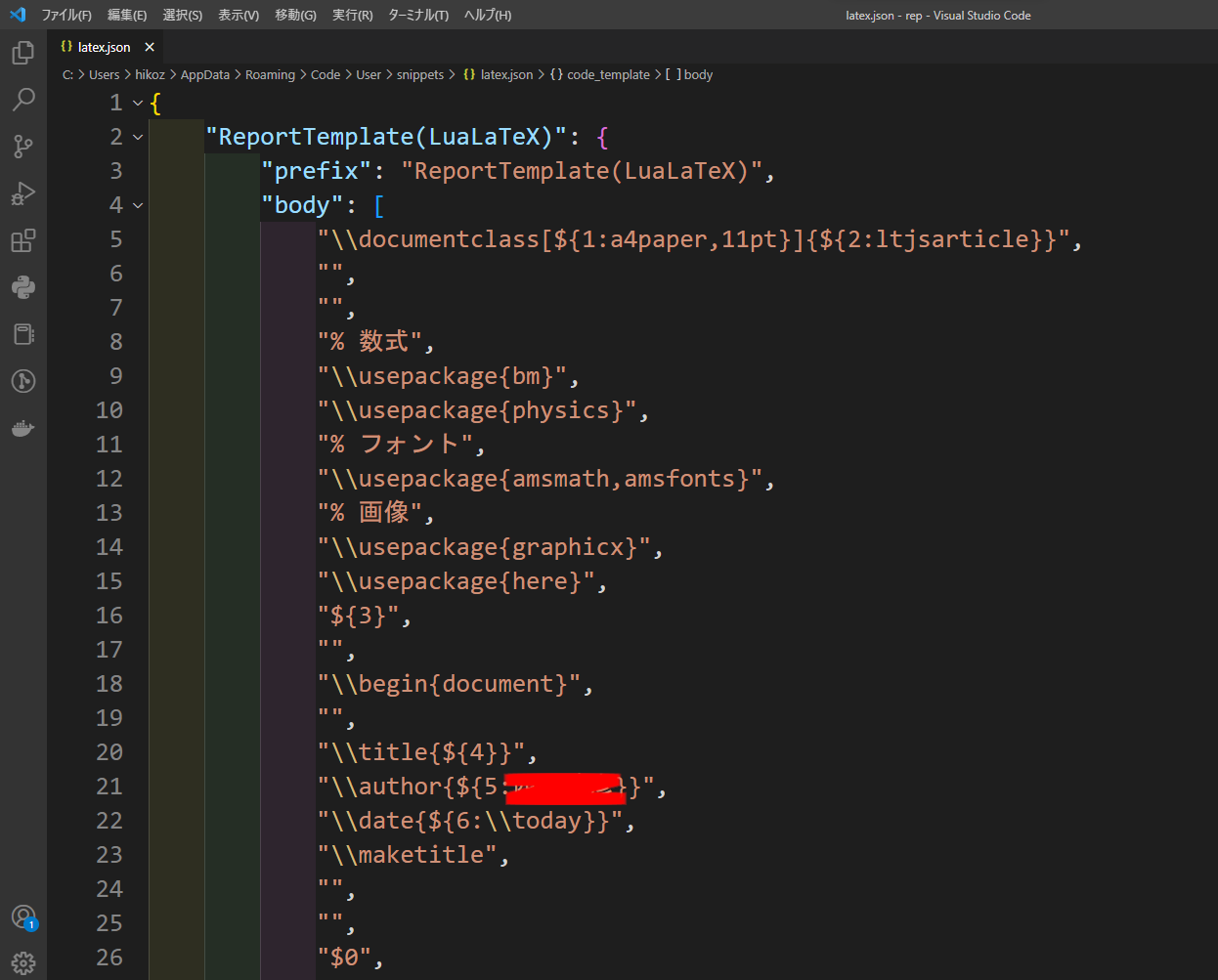
Task: Click the \\maketitle string
Action: 407,855
